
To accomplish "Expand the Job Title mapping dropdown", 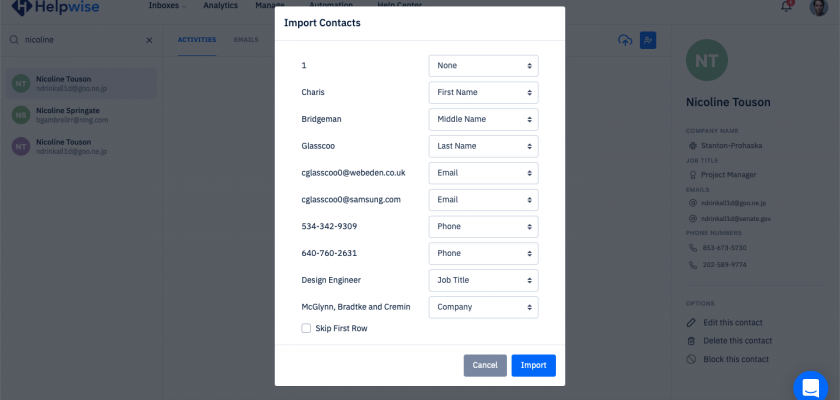I will tap(483, 281).
